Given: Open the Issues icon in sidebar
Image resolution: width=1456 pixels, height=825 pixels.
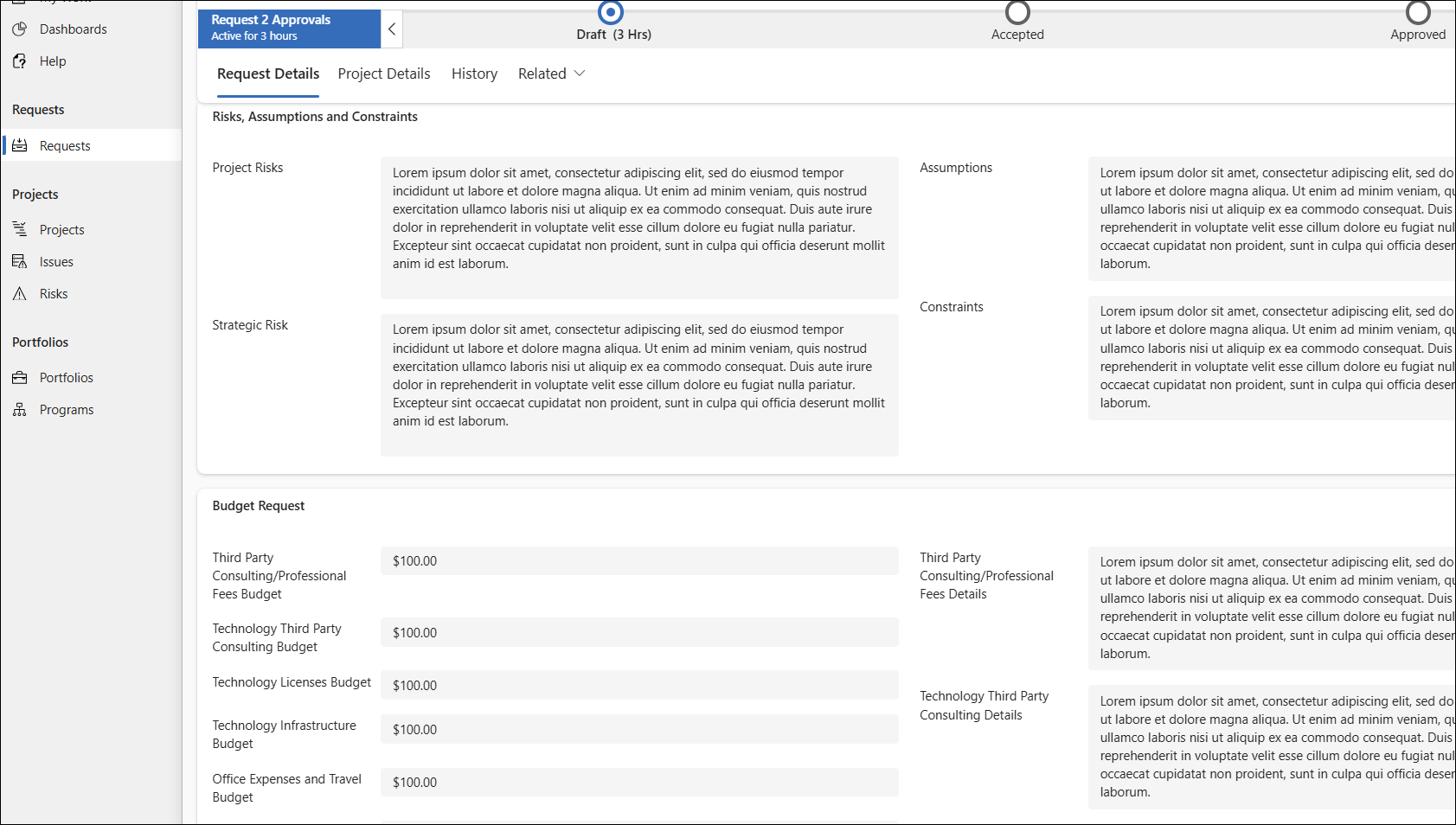Looking at the screenshot, I should click(20, 261).
